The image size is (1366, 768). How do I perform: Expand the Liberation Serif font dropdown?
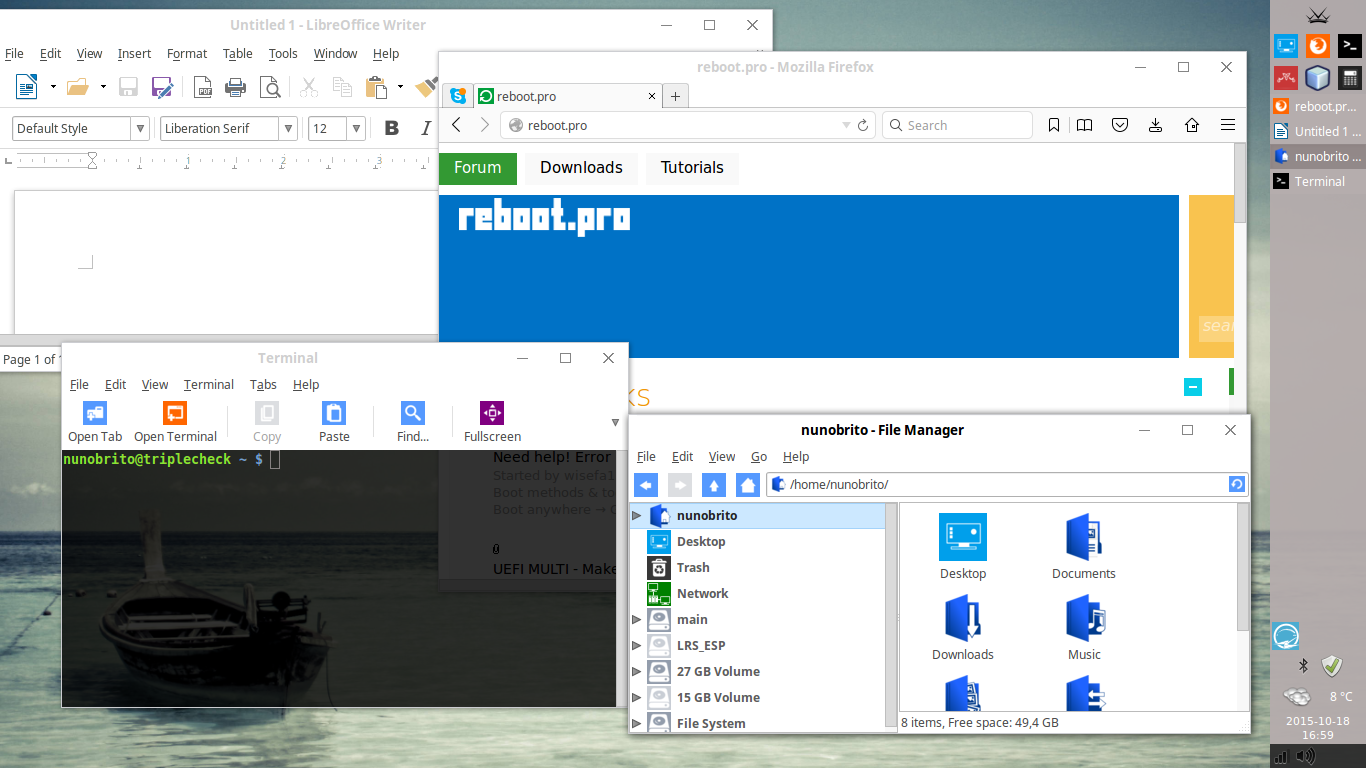pos(288,128)
